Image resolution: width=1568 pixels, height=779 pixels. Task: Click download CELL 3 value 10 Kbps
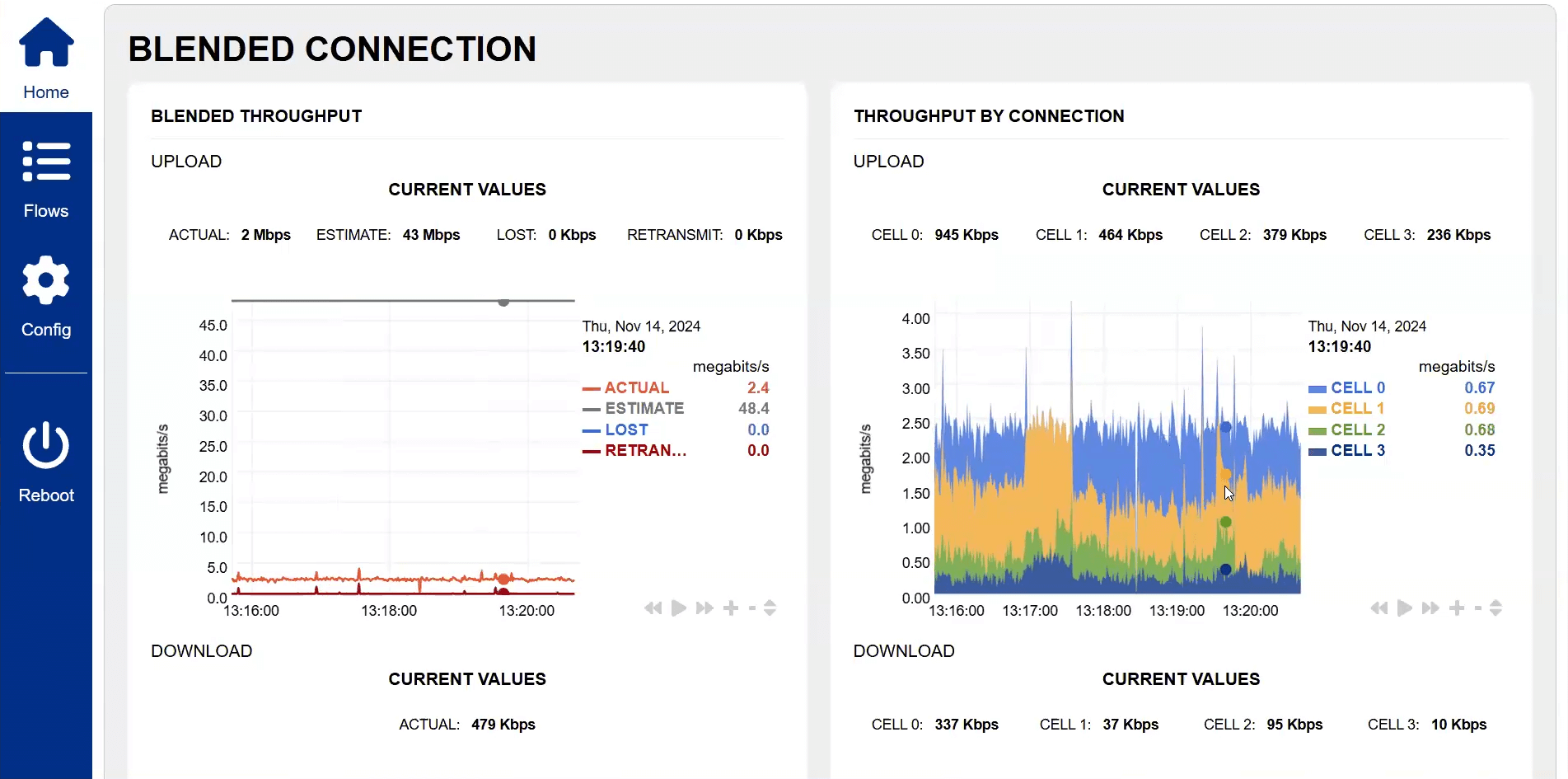pos(1458,725)
